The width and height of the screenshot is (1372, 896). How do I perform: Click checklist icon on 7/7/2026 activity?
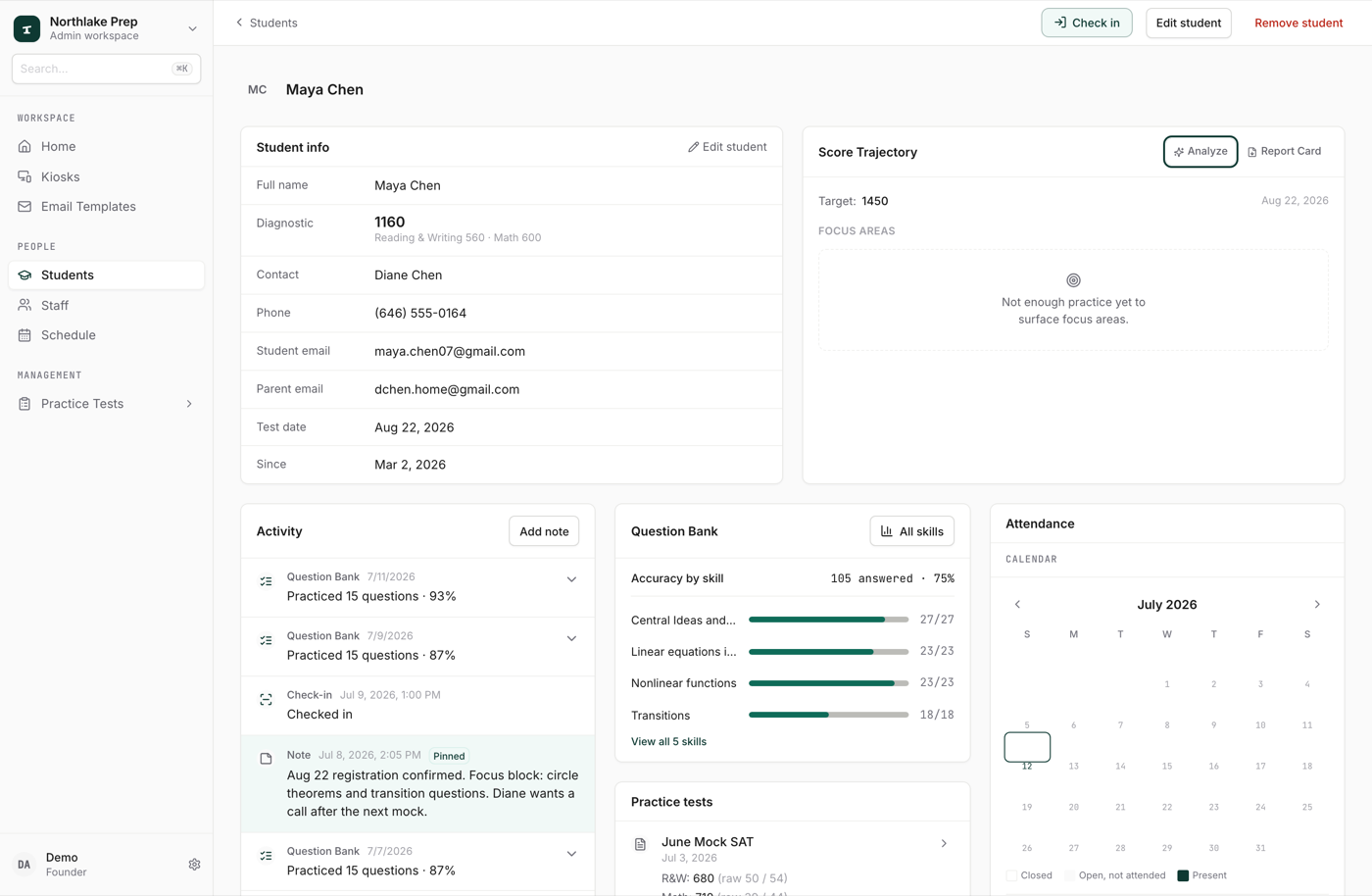(x=266, y=856)
